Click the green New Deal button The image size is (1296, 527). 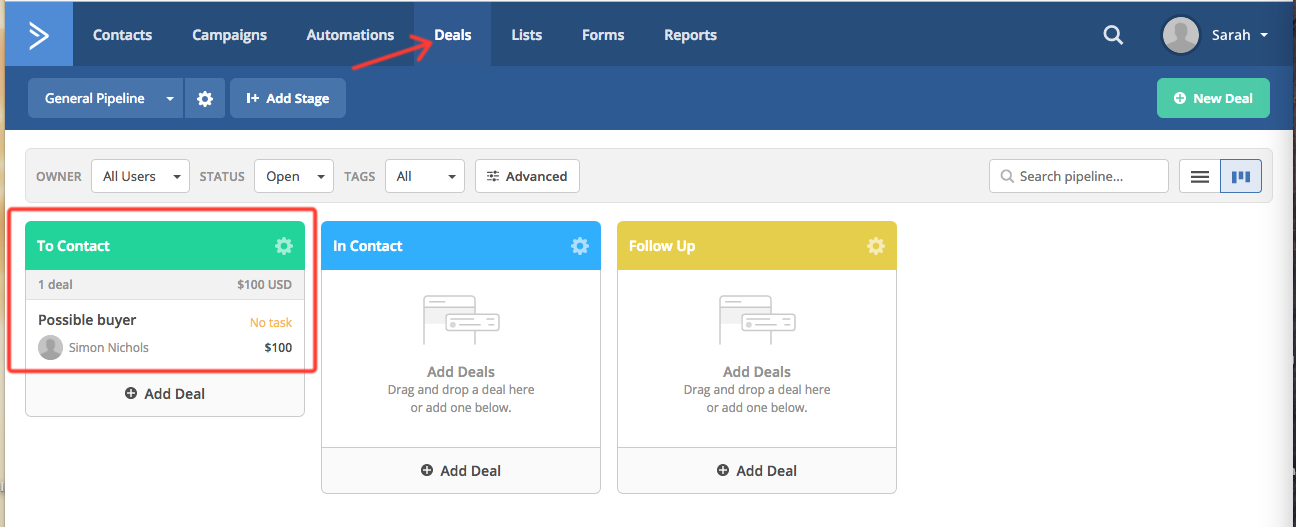1212,99
